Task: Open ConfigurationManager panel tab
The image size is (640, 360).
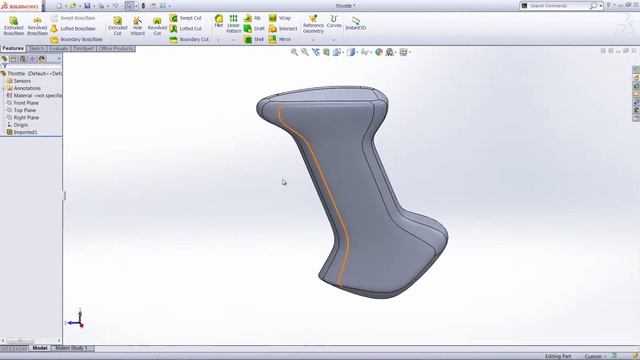Action: 23,59
